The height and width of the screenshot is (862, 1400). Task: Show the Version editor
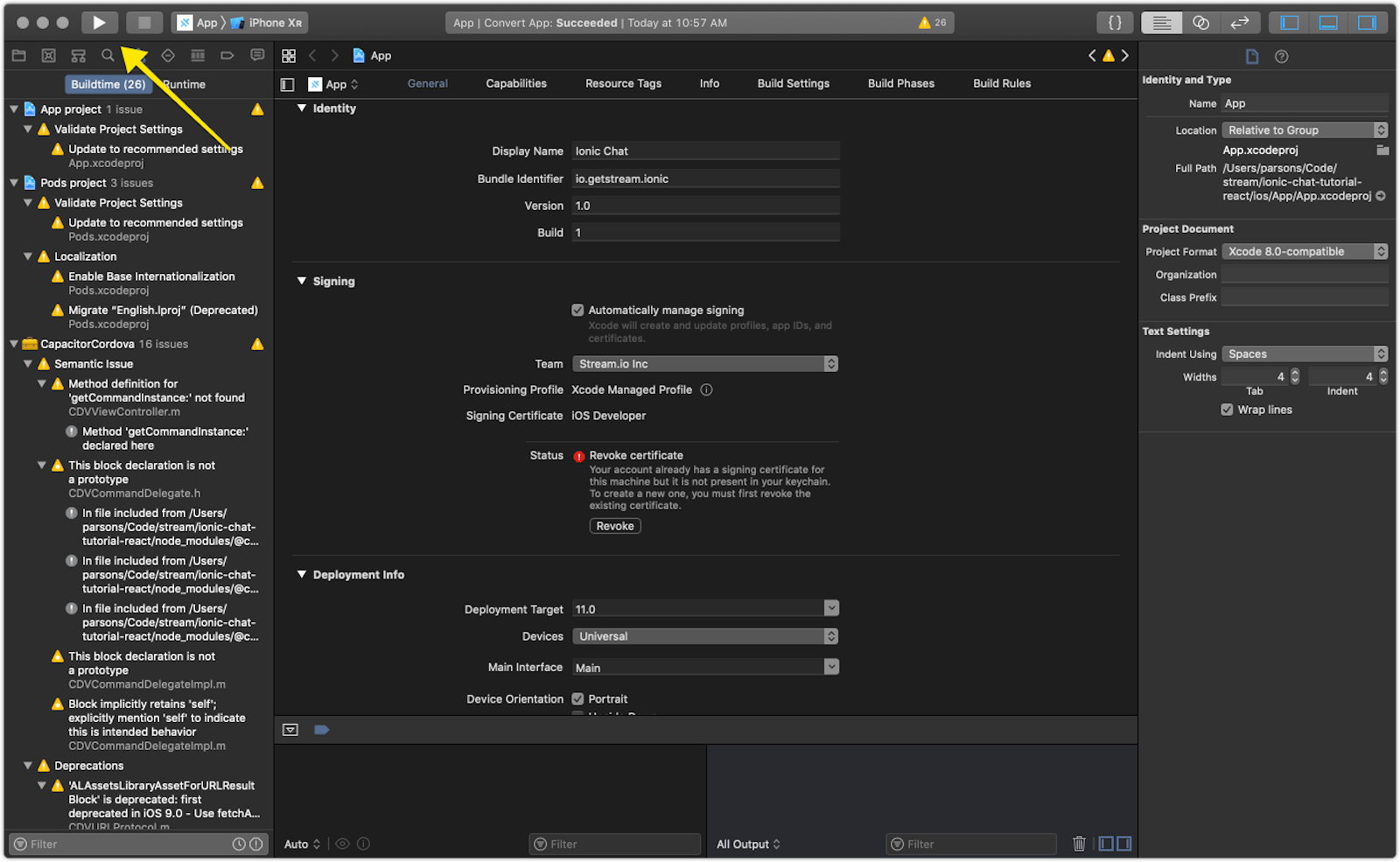(1240, 23)
